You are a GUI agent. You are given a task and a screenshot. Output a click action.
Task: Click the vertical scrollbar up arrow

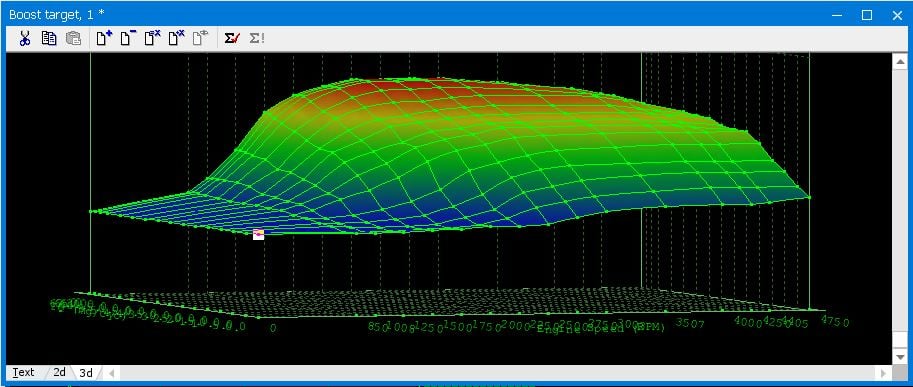click(900, 61)
